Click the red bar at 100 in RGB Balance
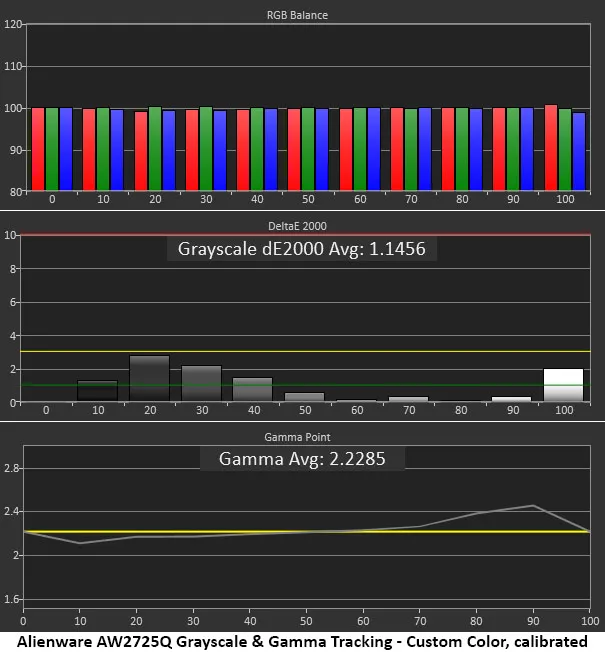Viewport: 605px width, 652px height. pos(551,147)
